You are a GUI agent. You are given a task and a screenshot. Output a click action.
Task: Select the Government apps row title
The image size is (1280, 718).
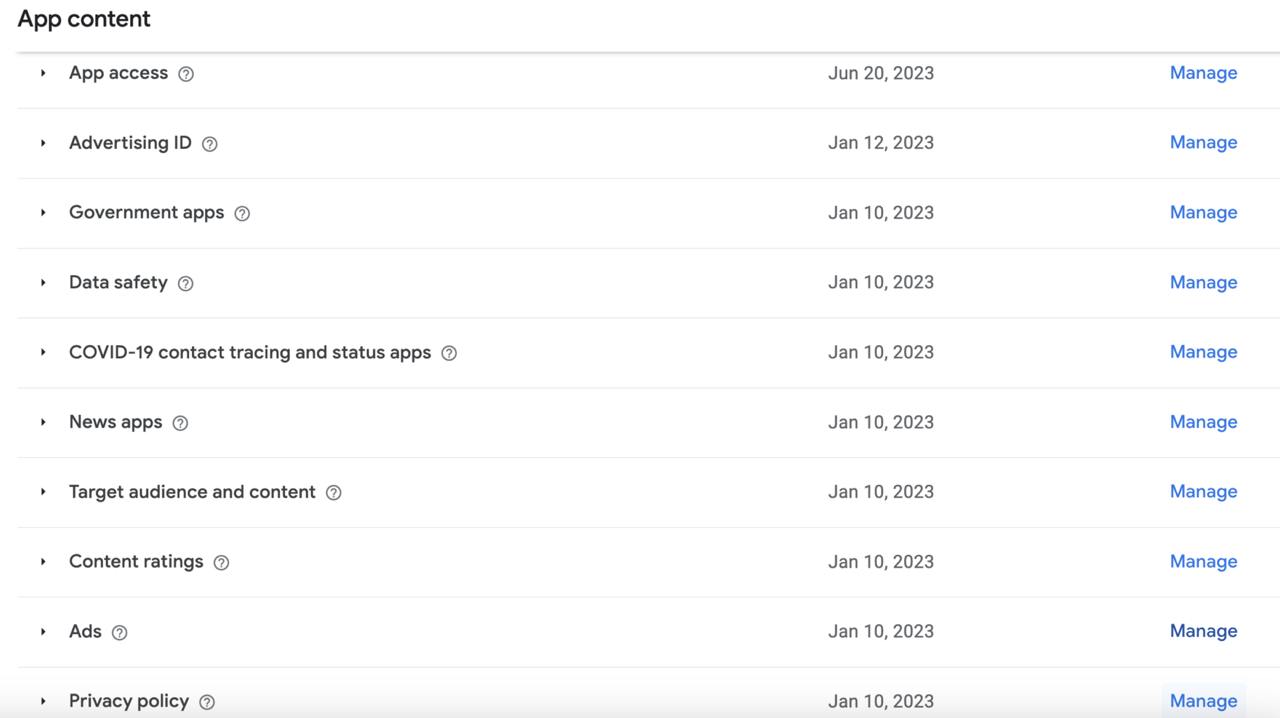point(146,213)
